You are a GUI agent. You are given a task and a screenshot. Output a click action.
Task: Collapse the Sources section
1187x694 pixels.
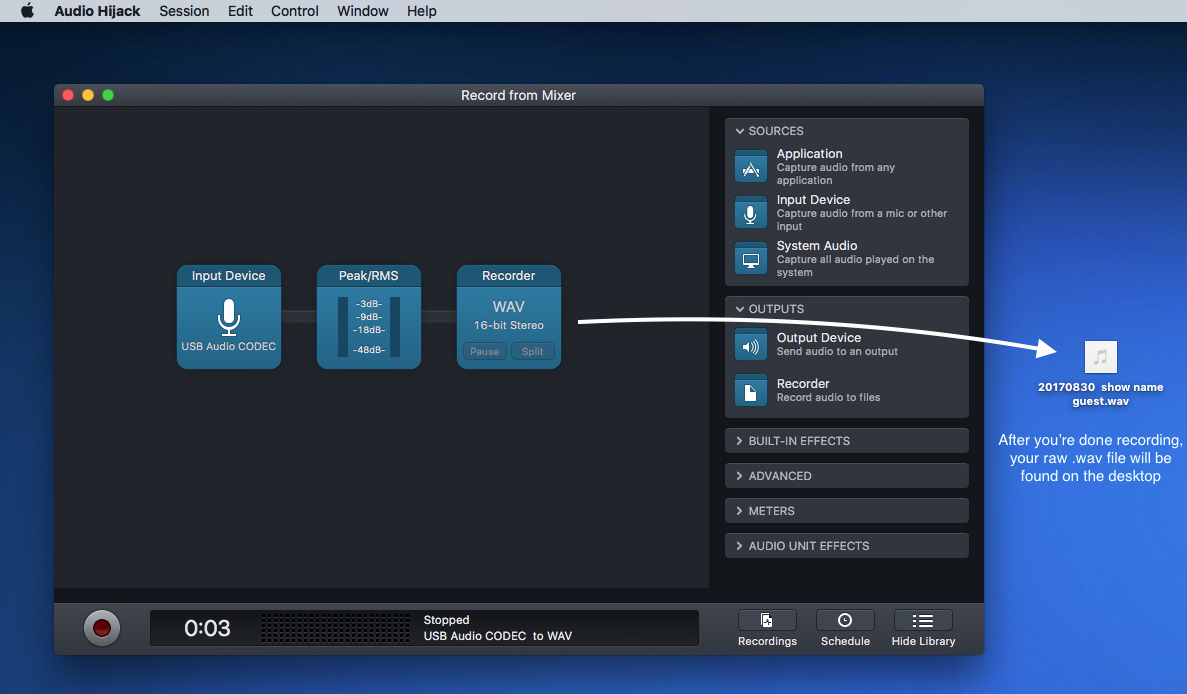pyautogui.click(x=740, y=131)
